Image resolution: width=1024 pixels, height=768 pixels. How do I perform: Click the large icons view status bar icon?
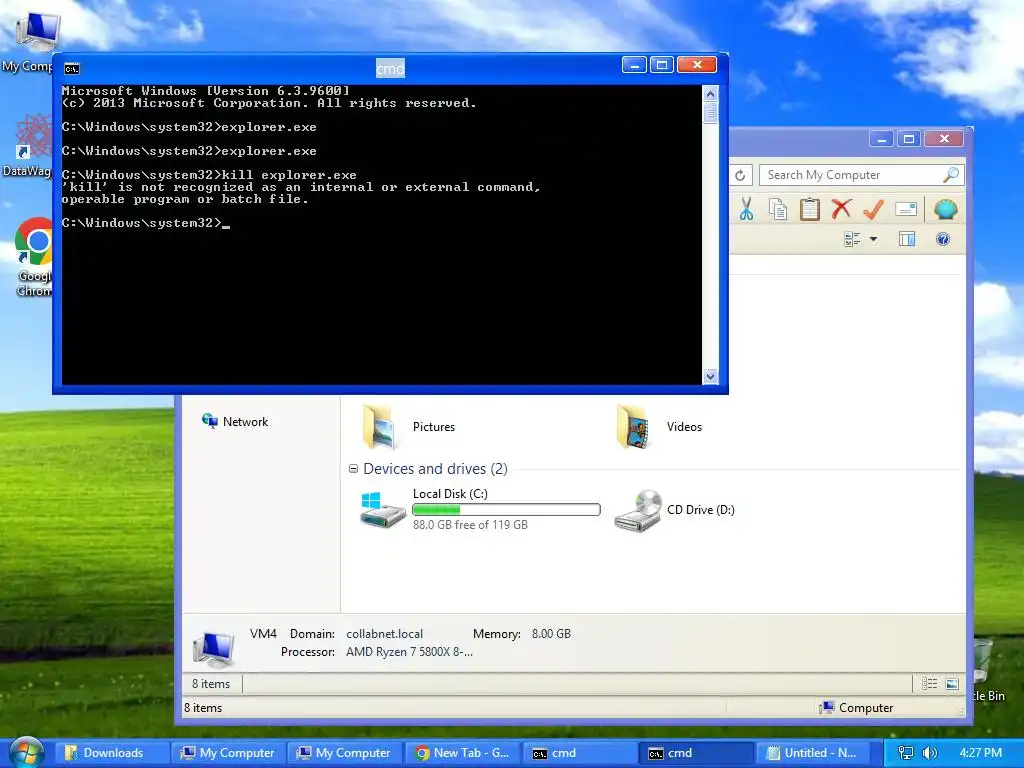pyautogui.click(x=952, y=684)
